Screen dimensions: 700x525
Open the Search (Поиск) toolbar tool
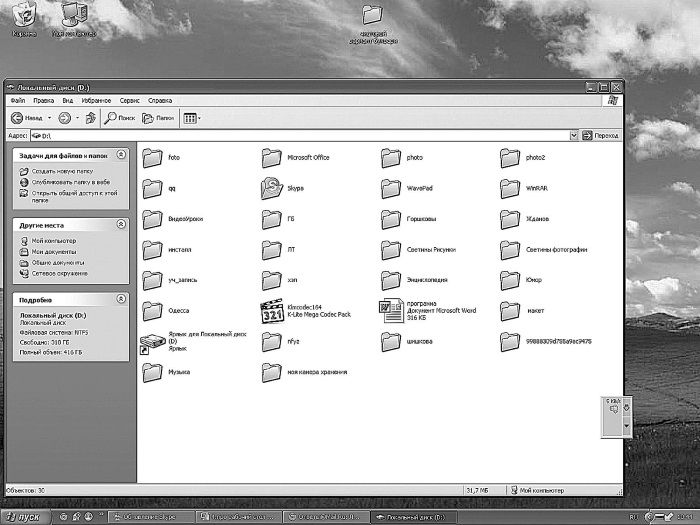point(119,118)
